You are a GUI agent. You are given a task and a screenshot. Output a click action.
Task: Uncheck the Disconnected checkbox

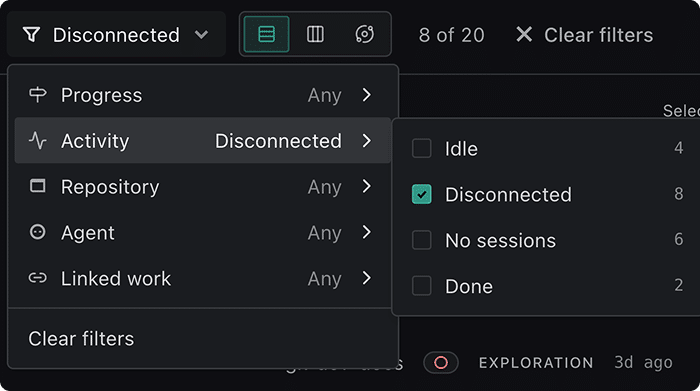pos(421,194)
